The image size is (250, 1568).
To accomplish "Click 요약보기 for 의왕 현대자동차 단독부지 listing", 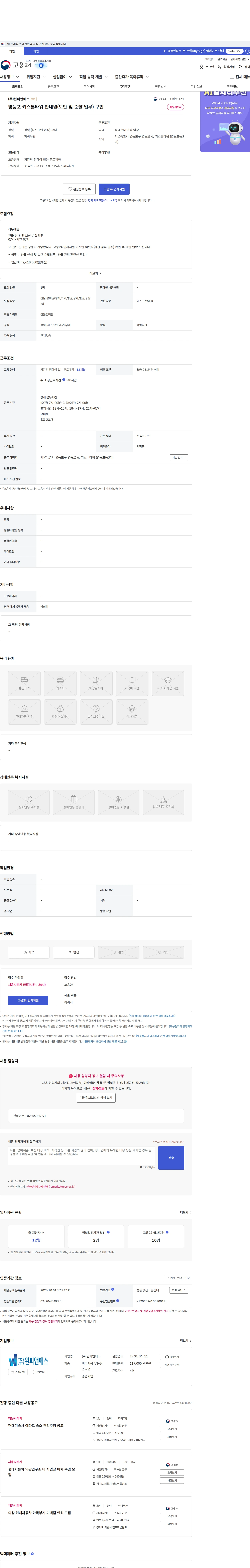I will pyautogui.click(x=172, y=1516).
